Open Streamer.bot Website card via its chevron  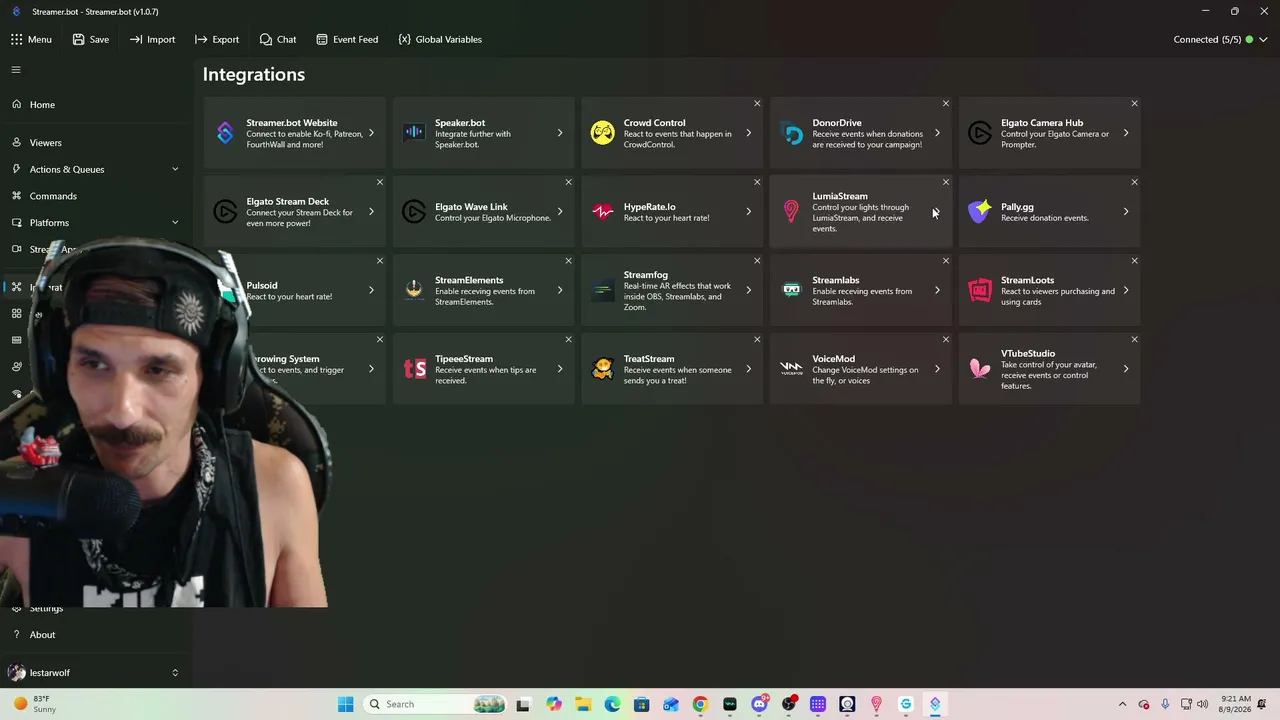tap(371, 133)
